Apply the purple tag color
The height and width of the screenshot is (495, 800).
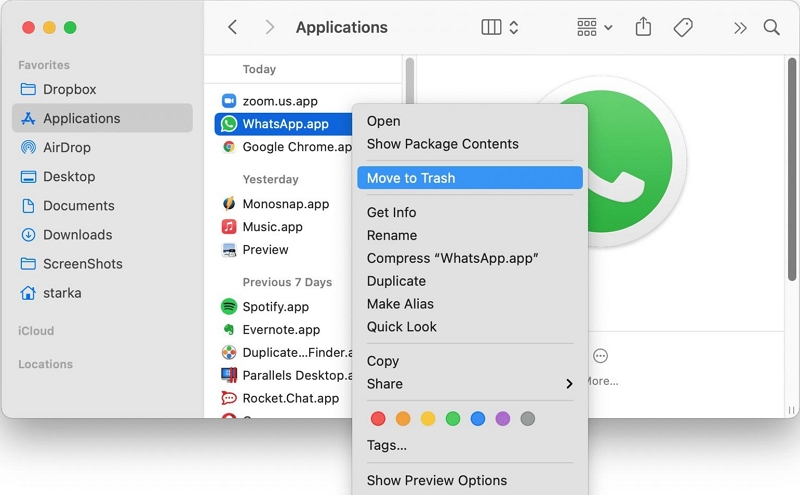tap(503, 419)
